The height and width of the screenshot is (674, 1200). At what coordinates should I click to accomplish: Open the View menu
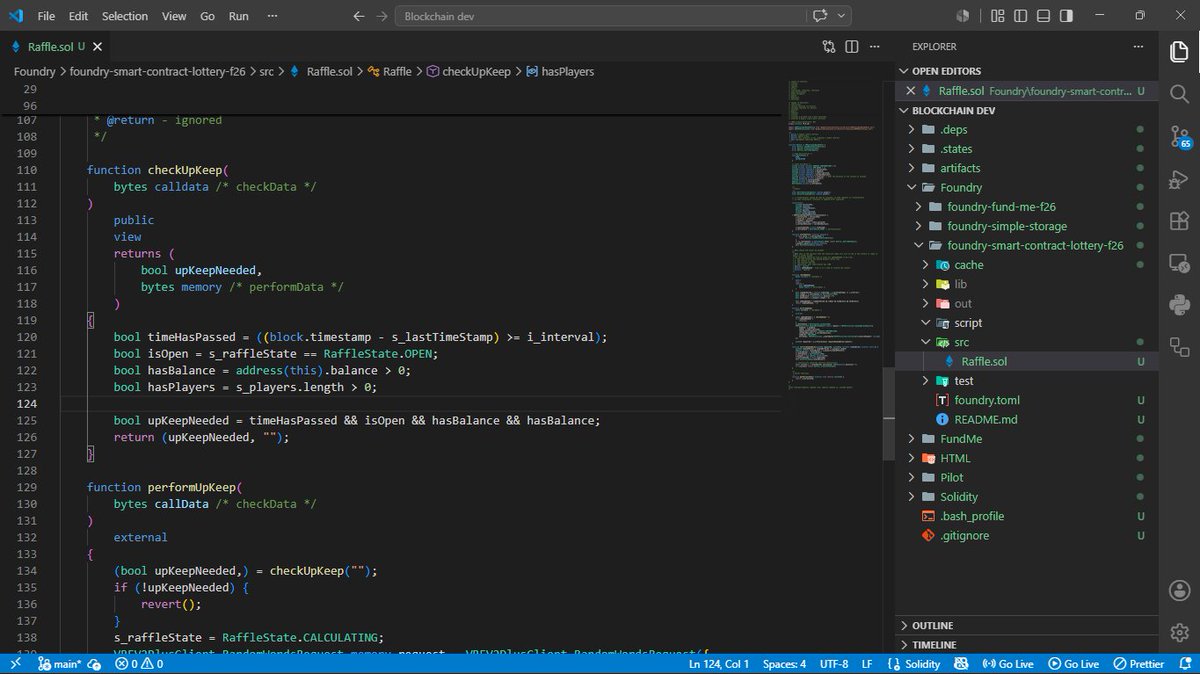click(174, 16)
